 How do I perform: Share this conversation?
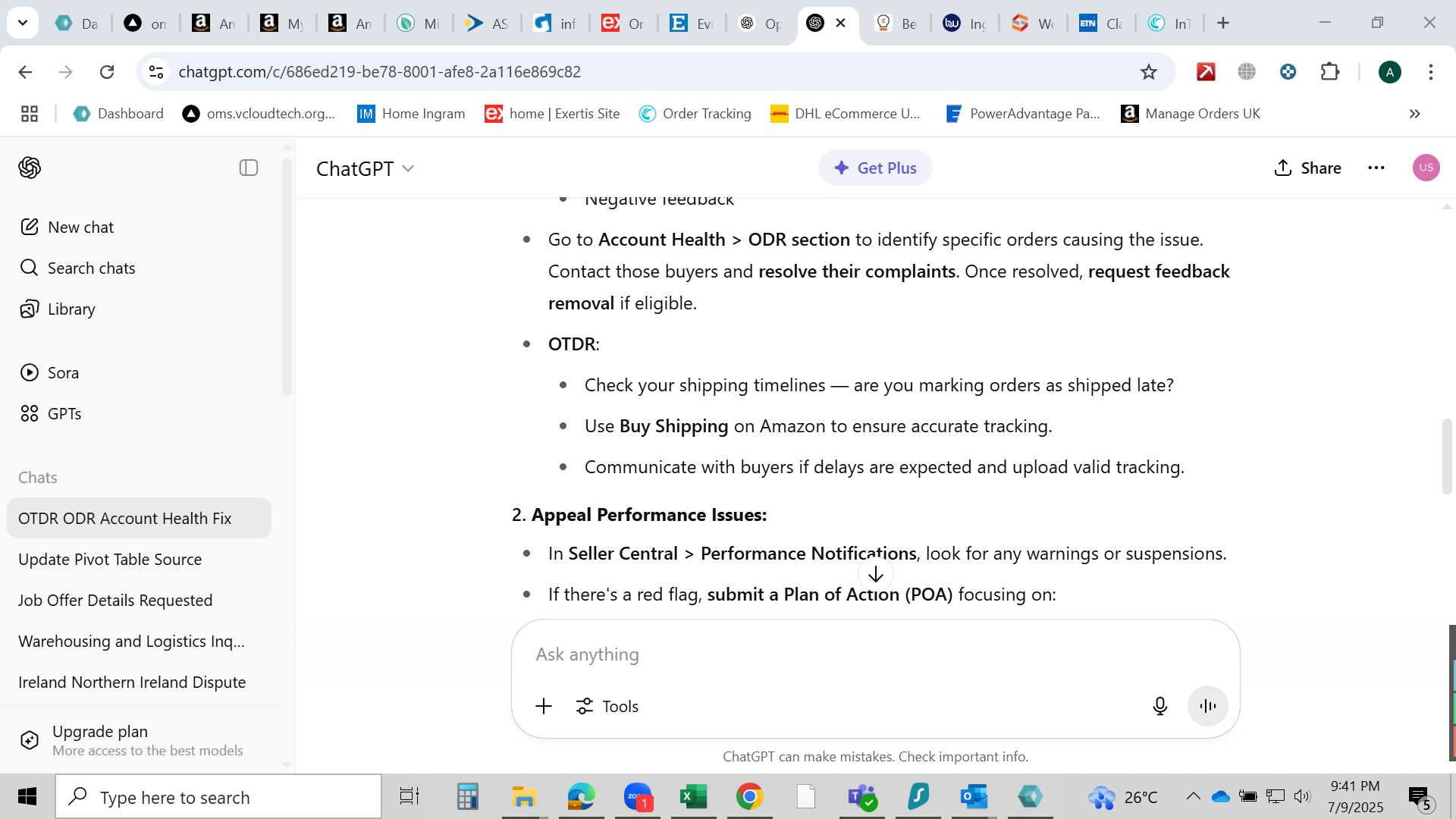click(1307, 168)
